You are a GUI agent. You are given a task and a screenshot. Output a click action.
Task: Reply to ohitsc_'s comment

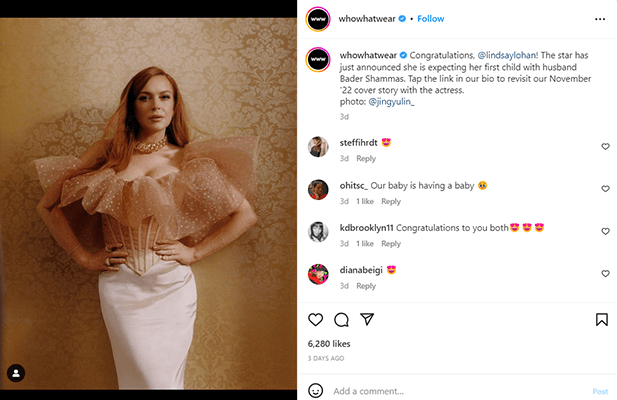pos(391,201)
